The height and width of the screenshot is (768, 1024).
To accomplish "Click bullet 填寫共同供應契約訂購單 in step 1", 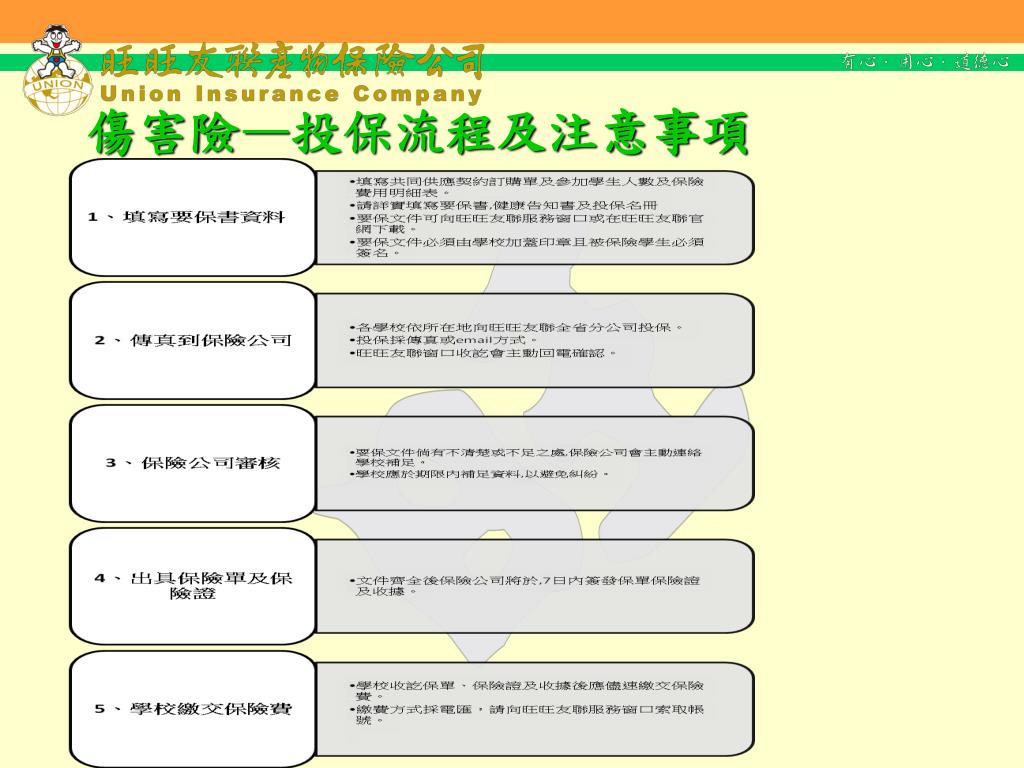I will 526,187.
